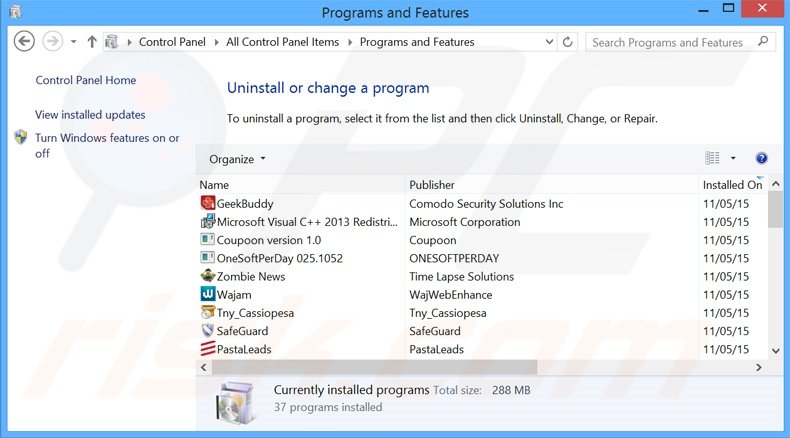The image size is (790, 438).
Task: Close the Programs and Features window
Action: (763, 8)
